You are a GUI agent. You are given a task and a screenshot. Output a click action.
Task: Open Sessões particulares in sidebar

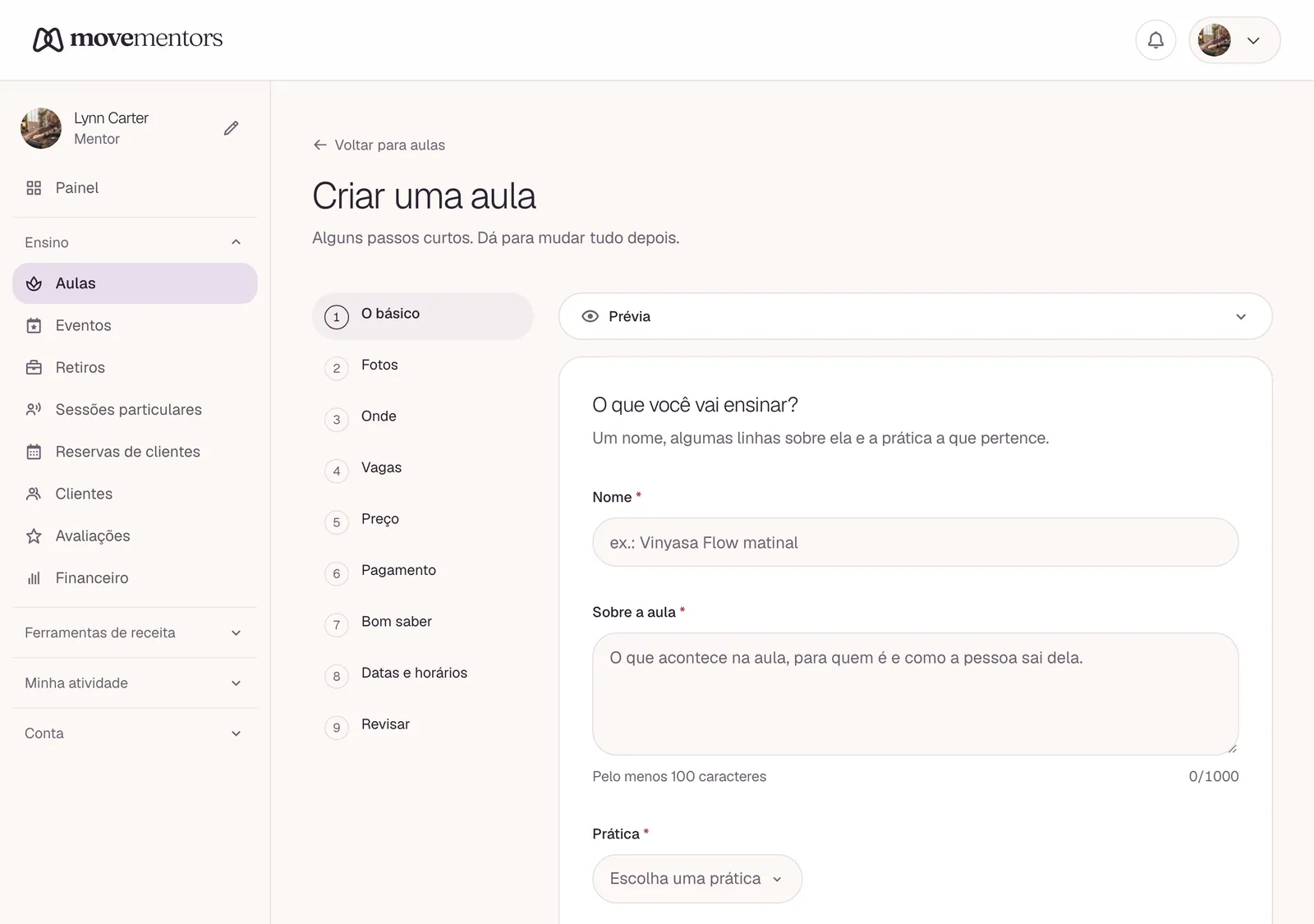point(135,410)
